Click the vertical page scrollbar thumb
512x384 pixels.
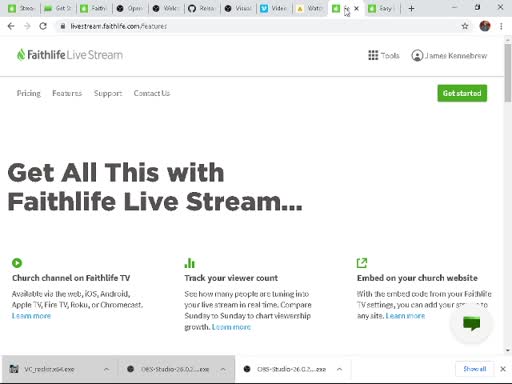click(x=508, y=72)
